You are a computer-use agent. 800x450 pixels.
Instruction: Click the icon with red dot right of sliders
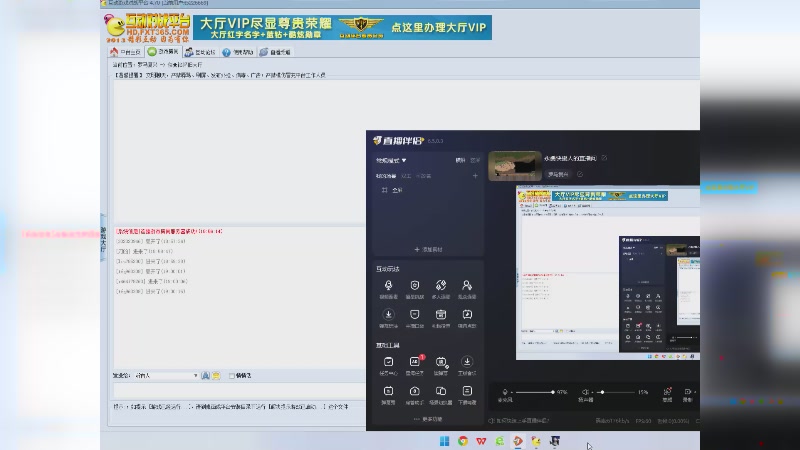667,391
